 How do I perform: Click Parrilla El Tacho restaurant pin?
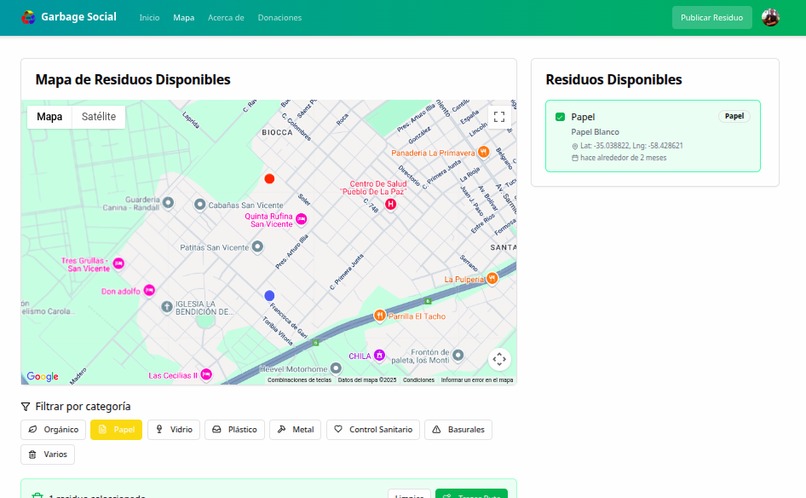point(379,315)
